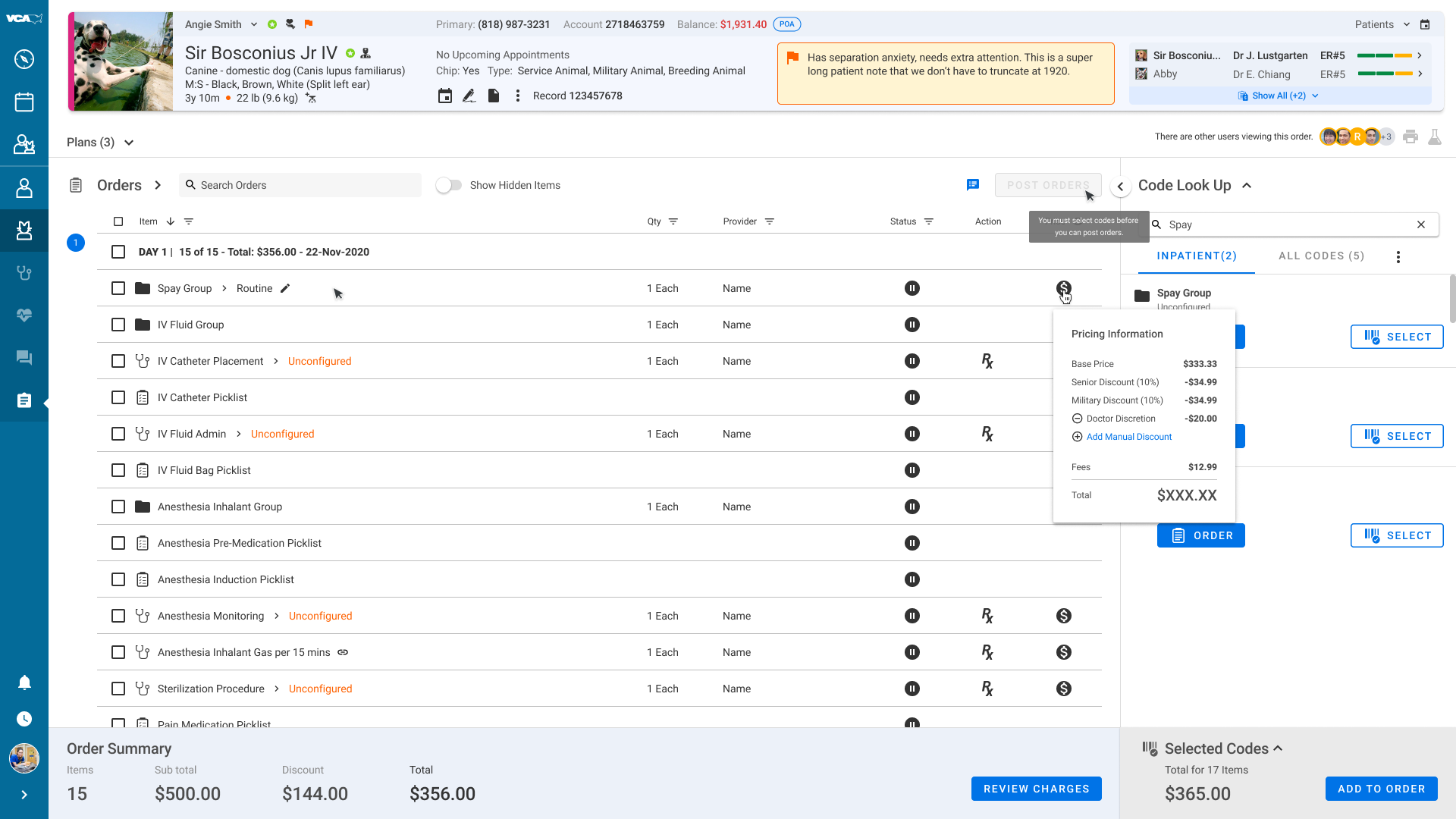The height and width of the screenshot is (819, 1456).
Task: Toggle Show Hidden Items switch
Action: pyautogui.click(x=448, y=185)
